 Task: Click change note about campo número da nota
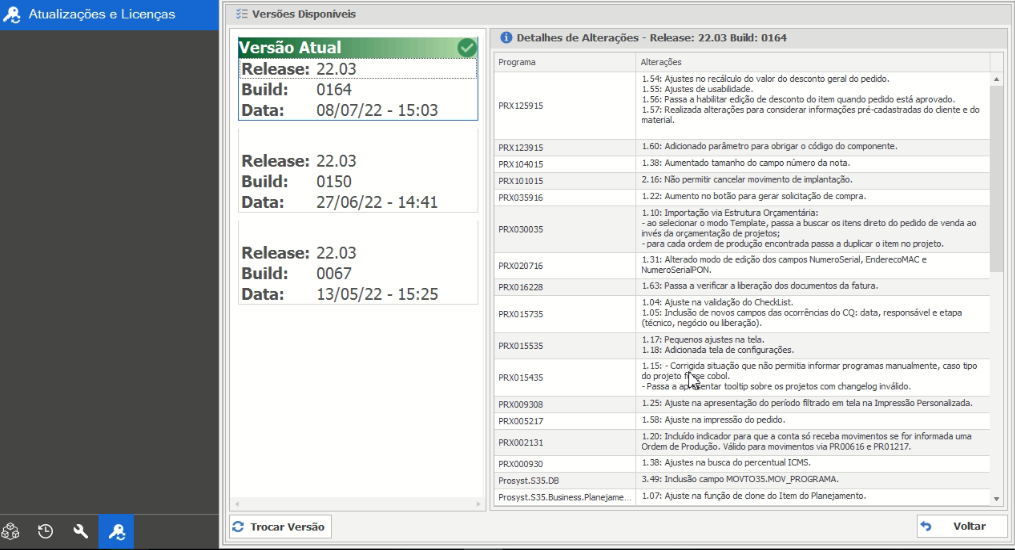pyautogui.click(x=746, y=163)
